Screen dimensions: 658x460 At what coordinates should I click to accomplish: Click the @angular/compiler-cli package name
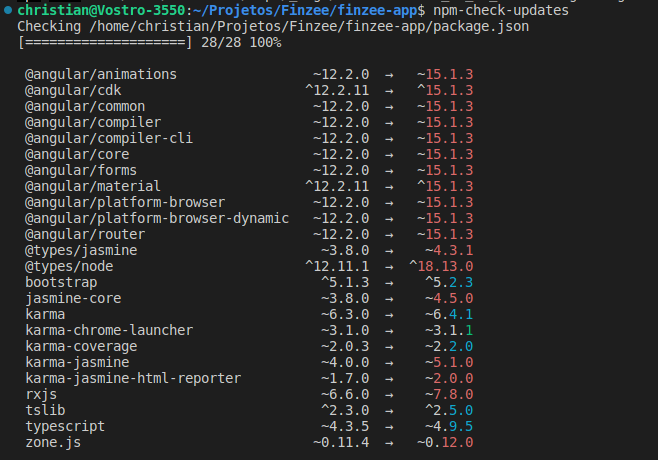(109, 138)
